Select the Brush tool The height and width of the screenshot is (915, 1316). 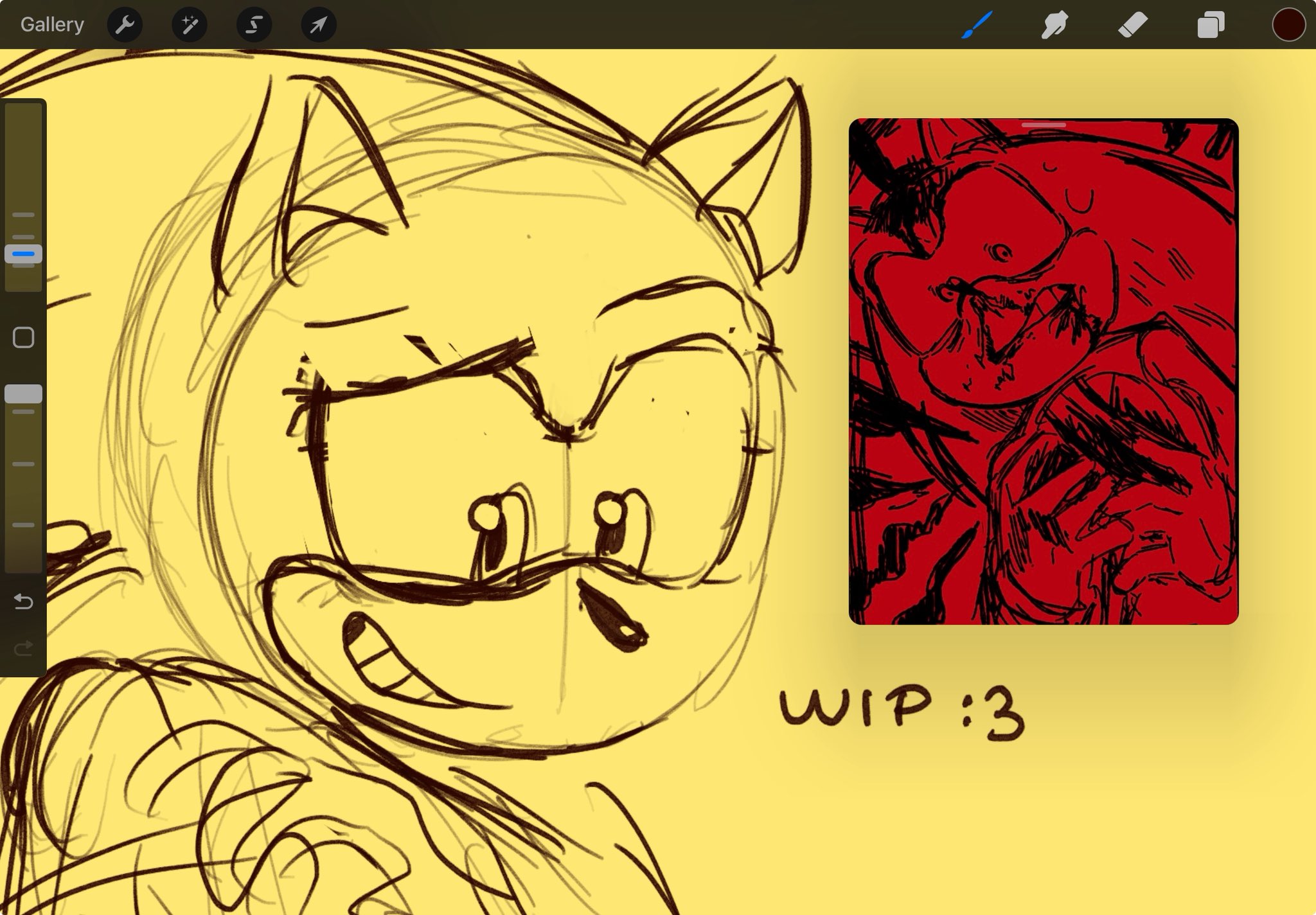977,25
